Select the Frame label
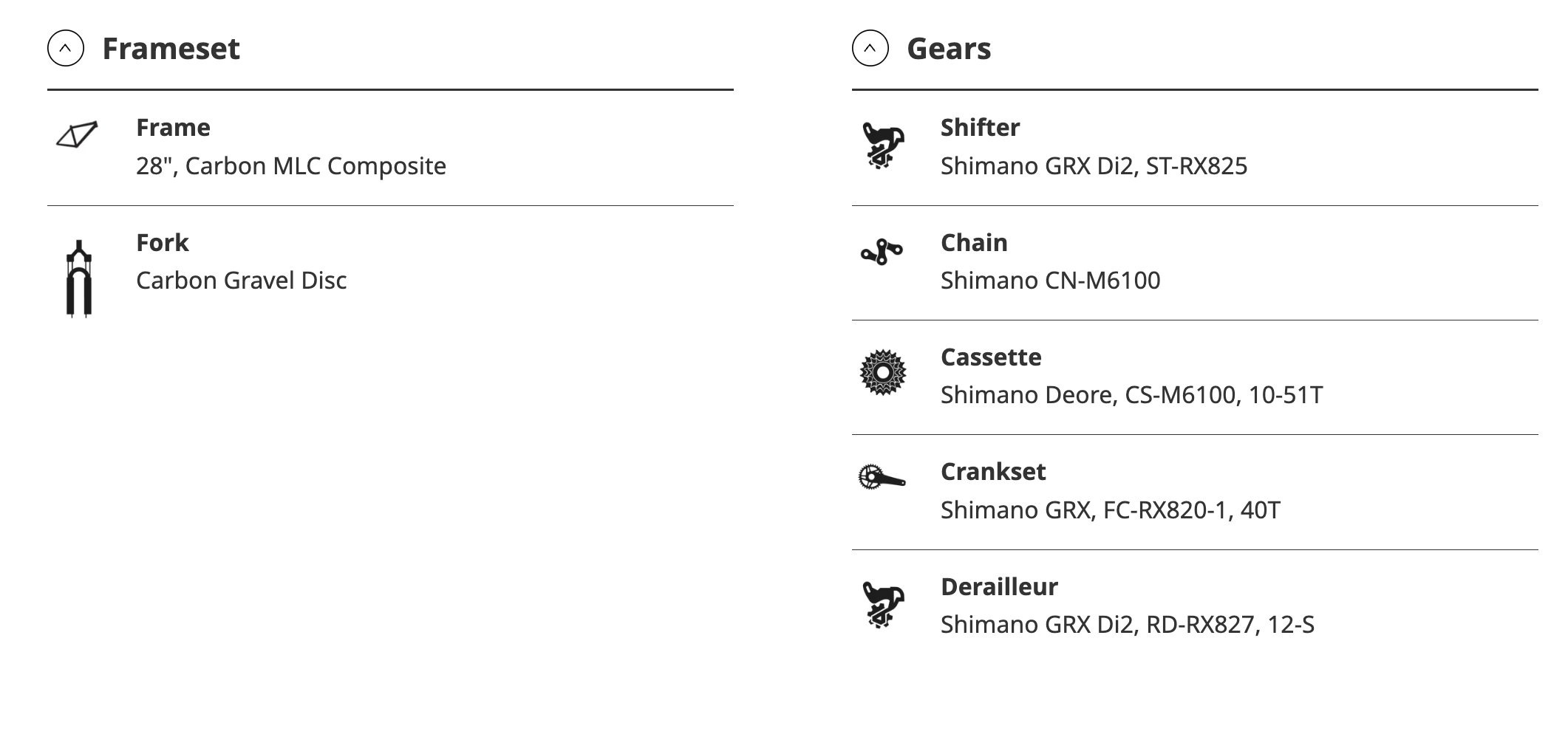This screenshot has width=1568, height=734. click(x=173, y=128)
